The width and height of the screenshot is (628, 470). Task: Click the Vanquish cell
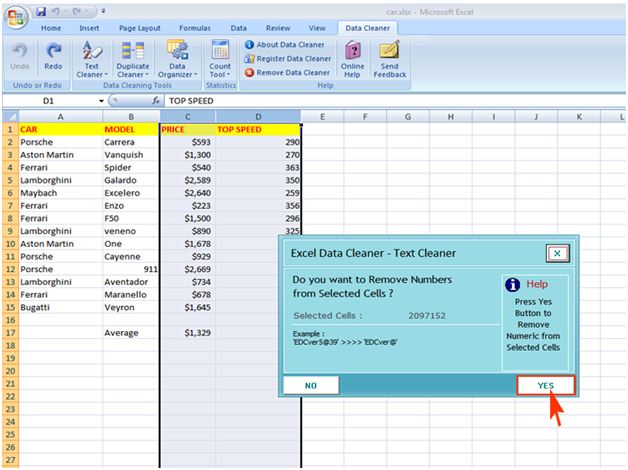(131, 155)
